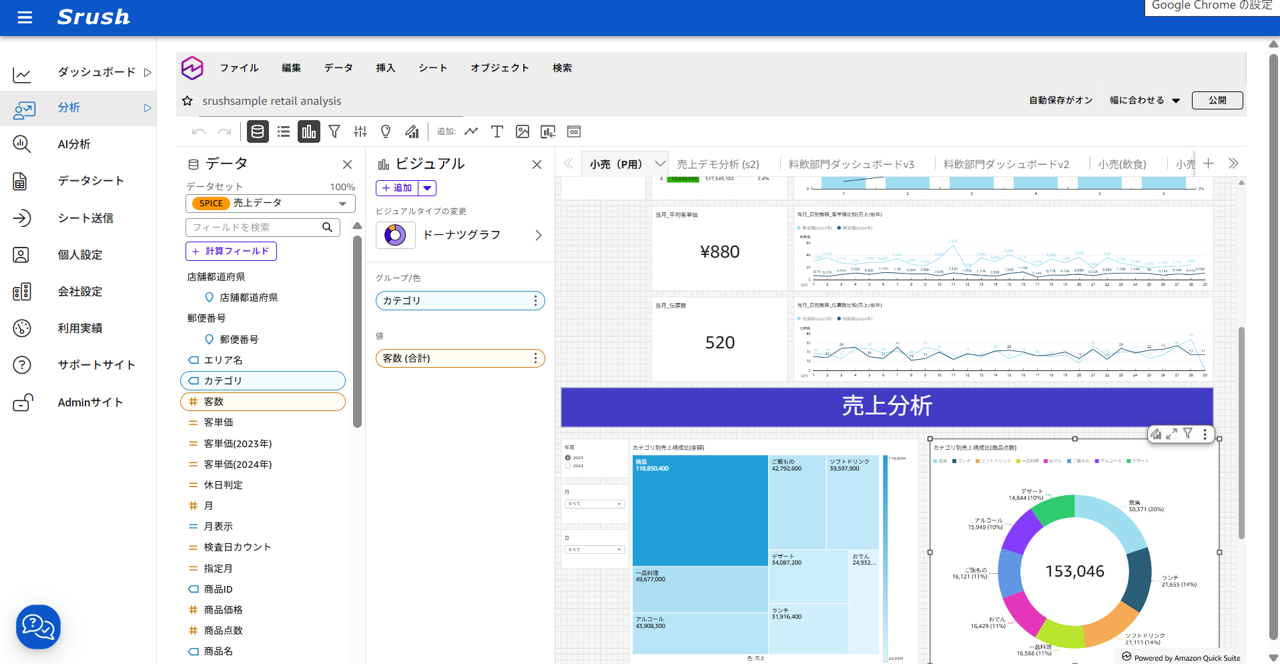This screenshot has width=1280, height=664.
Task: Open the filter panel funnel icon
Action: coord(334,131)
